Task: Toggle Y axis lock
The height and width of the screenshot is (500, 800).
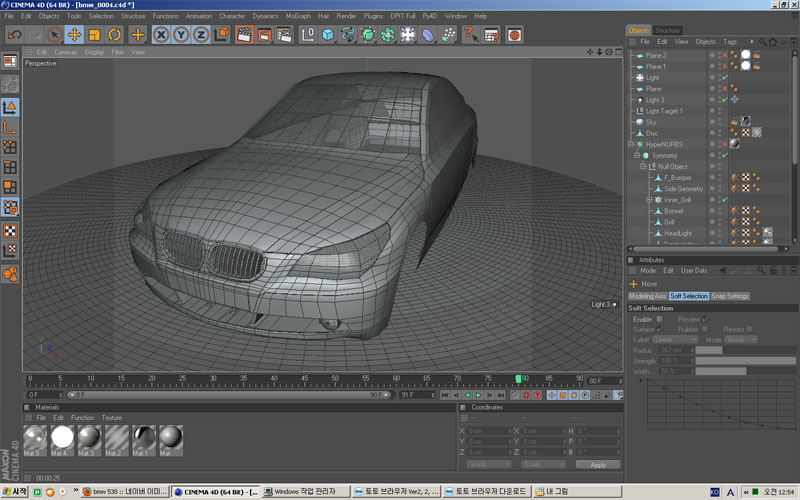Action: 181,35
